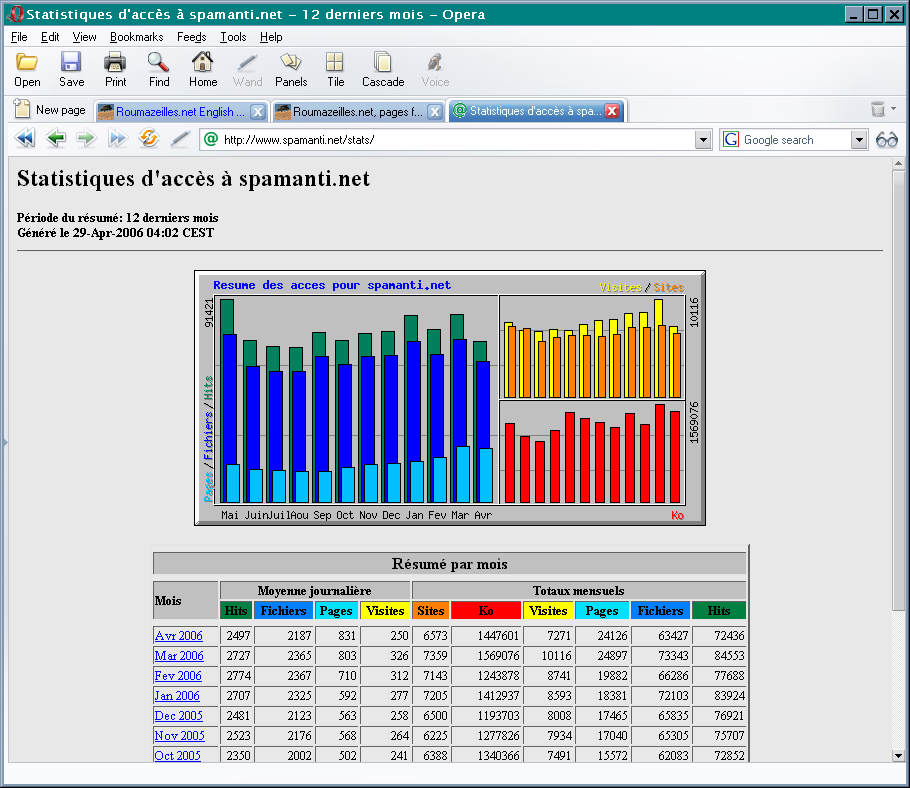This screenshot has height=788, width=910.
Task: Click the Résumé par mois table title
Action: (x=450, y=564)
